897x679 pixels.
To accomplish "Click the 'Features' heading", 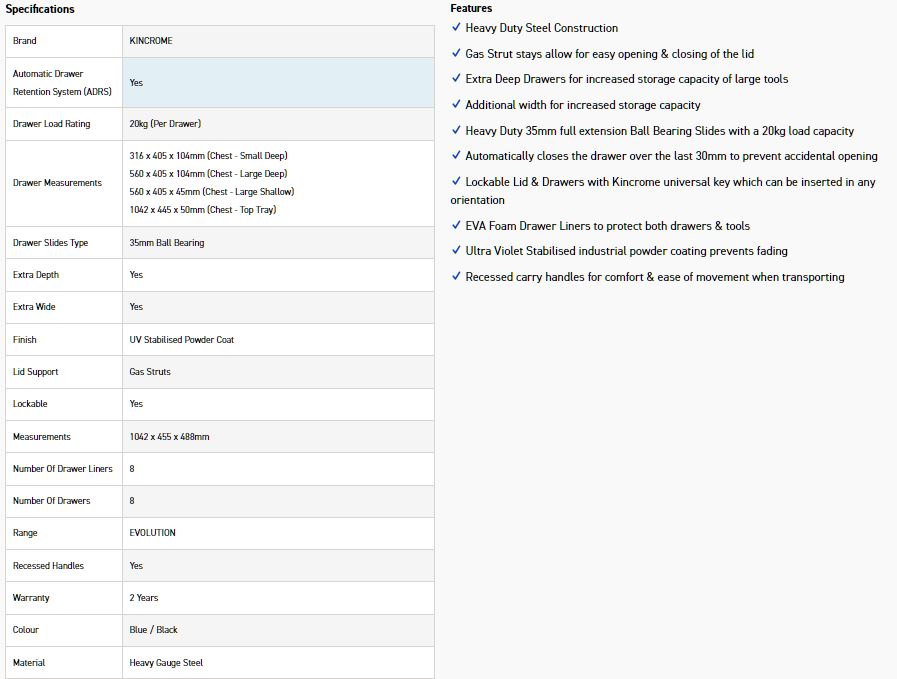I will point(471,8).
